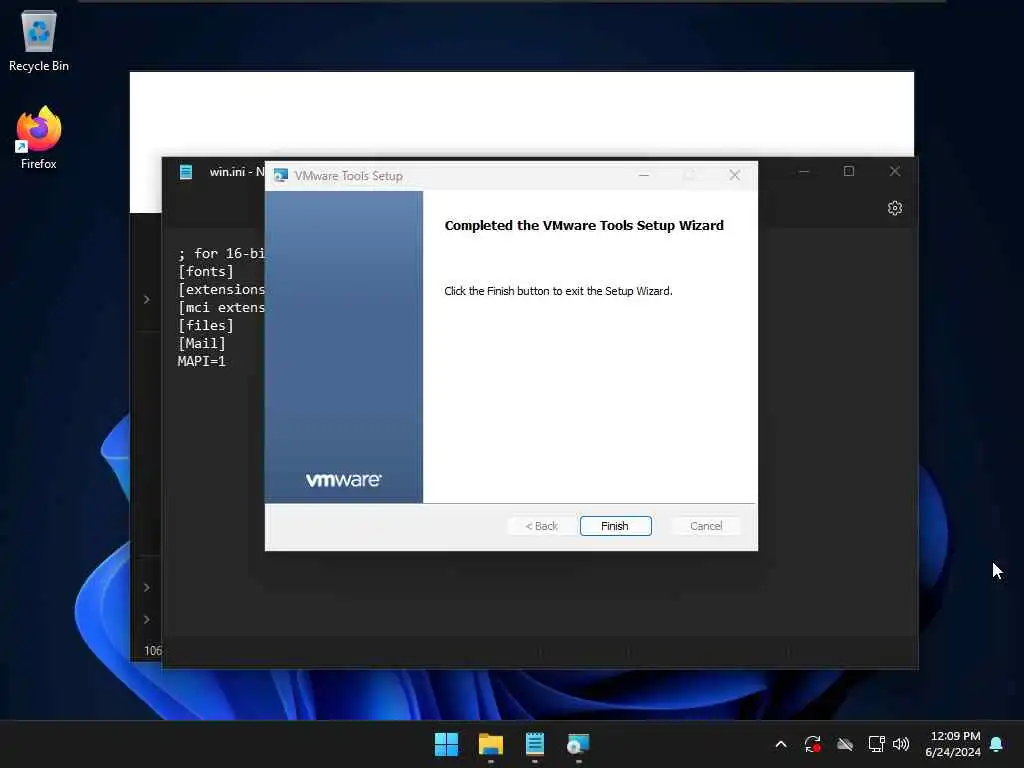Open File Explorer from the taskbar
Image resolution: width=1024 pixels, height=768 pixels.
(x=490, y=744)
